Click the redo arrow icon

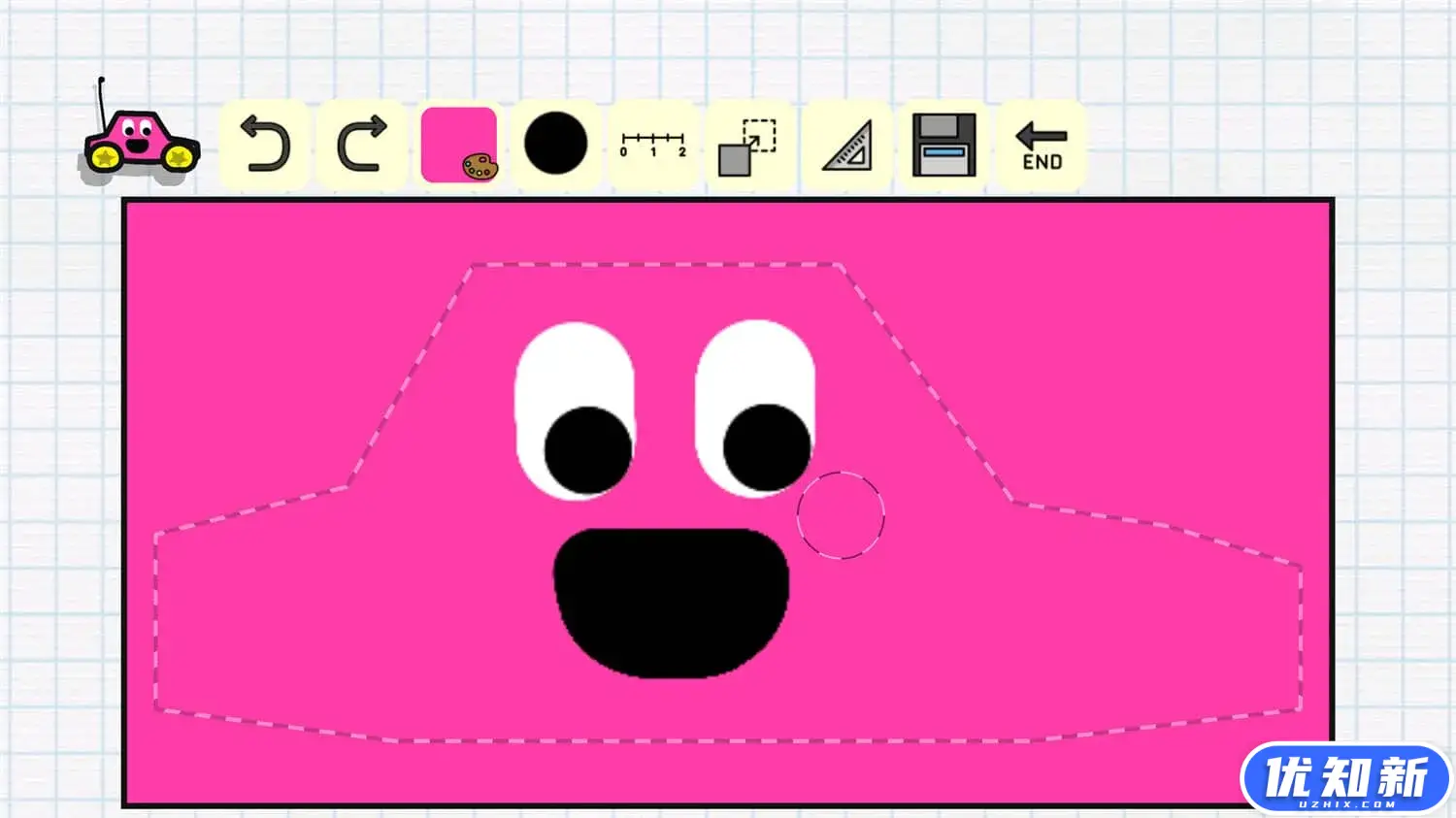(361, 144)
